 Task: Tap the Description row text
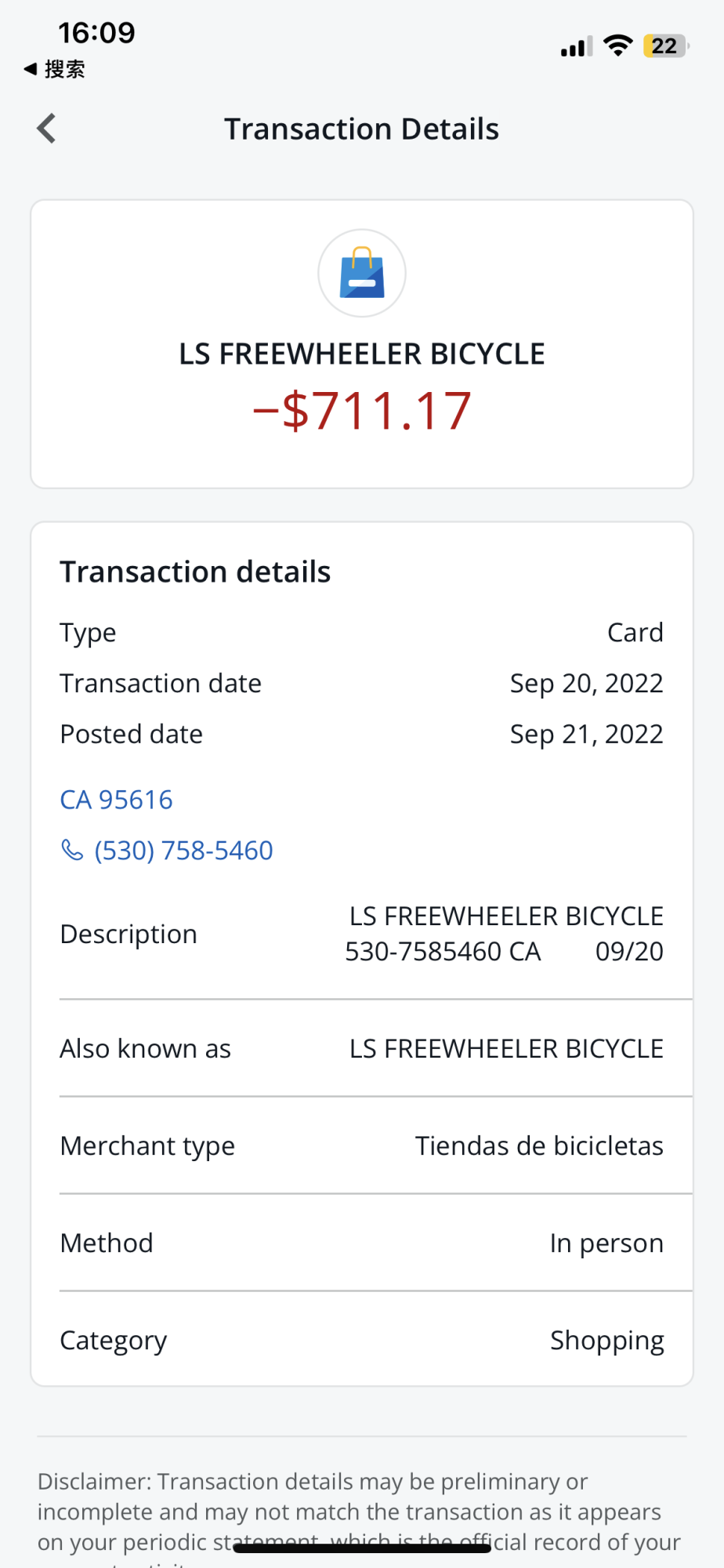tap(505, 934)
